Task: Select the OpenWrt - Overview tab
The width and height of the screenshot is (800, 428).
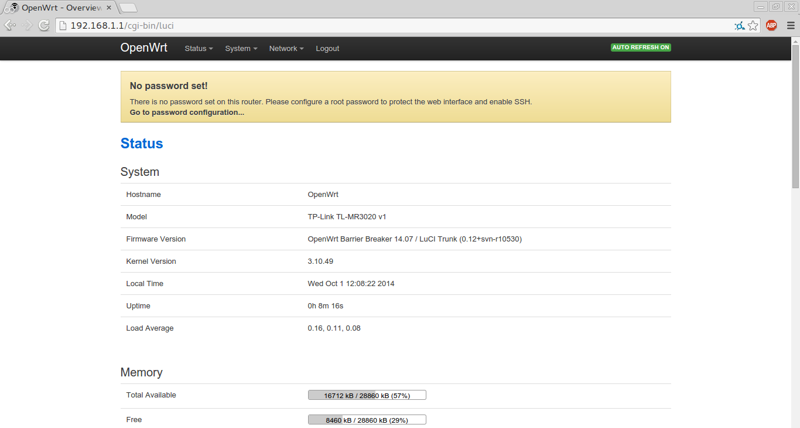Action: tap(61, 8)
